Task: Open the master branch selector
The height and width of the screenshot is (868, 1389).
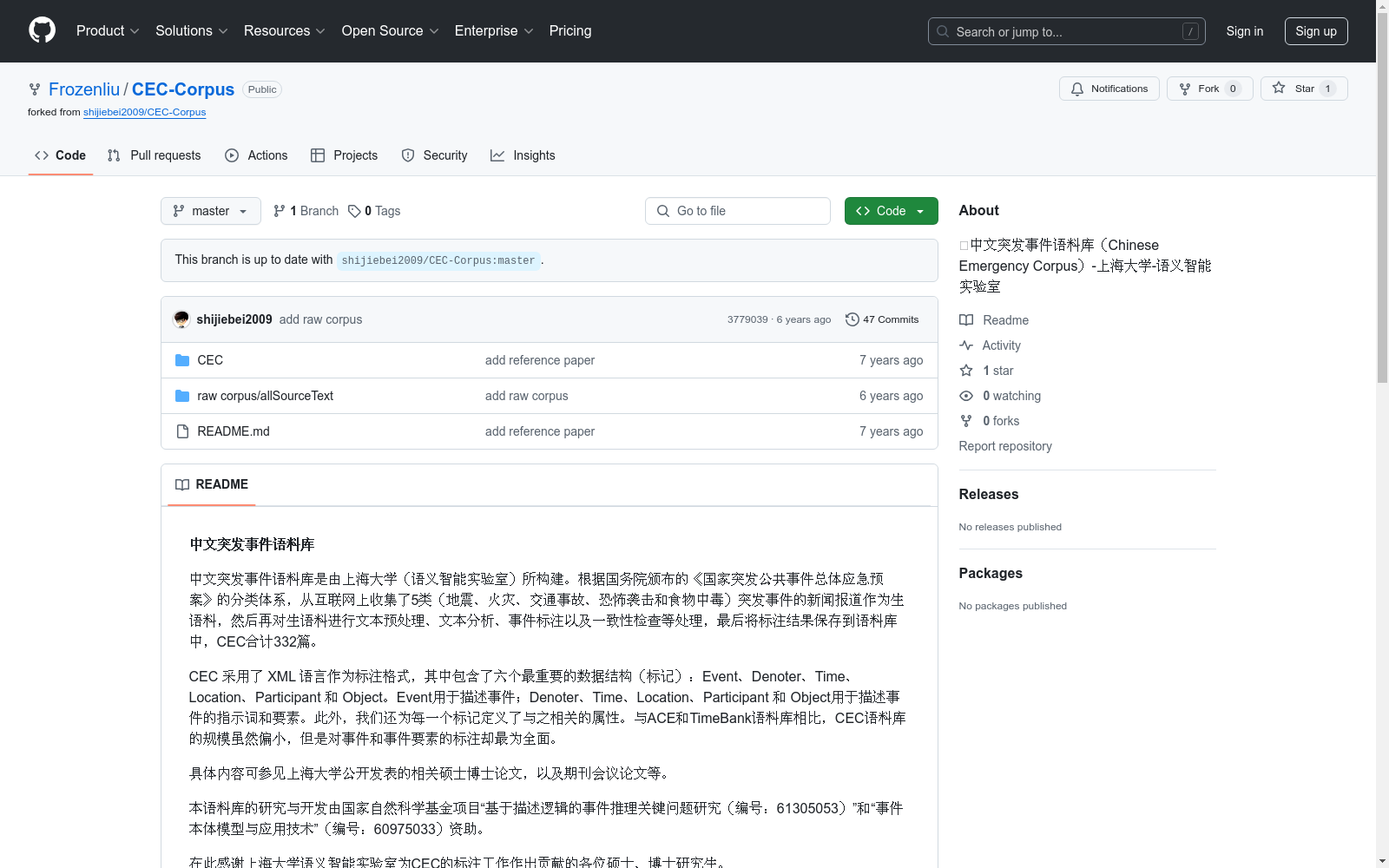Action: pyautogui.click(x=211, y=211)
